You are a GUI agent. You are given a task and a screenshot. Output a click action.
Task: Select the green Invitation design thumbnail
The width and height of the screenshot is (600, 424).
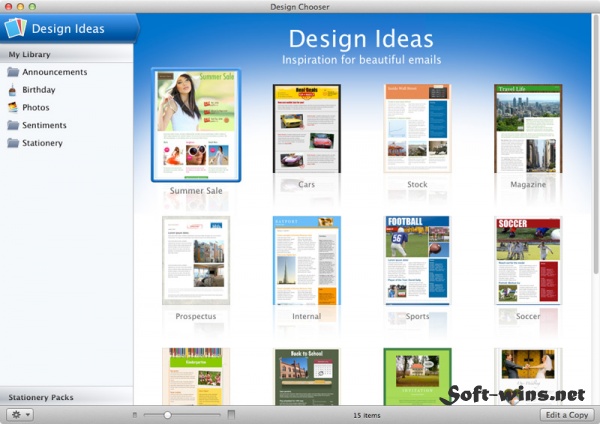(x=417, y=376)
